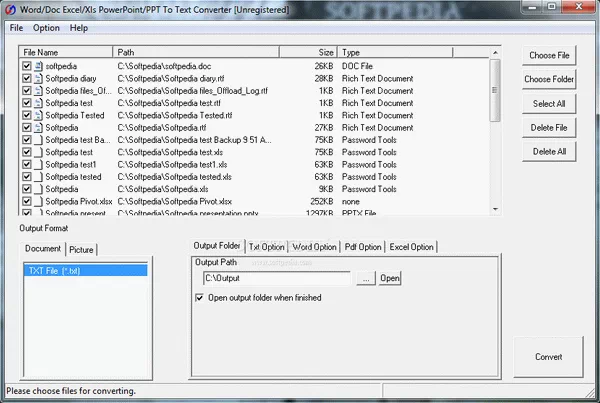
Task: Click the 27KB size cell
Action: [x=324, y=127]
